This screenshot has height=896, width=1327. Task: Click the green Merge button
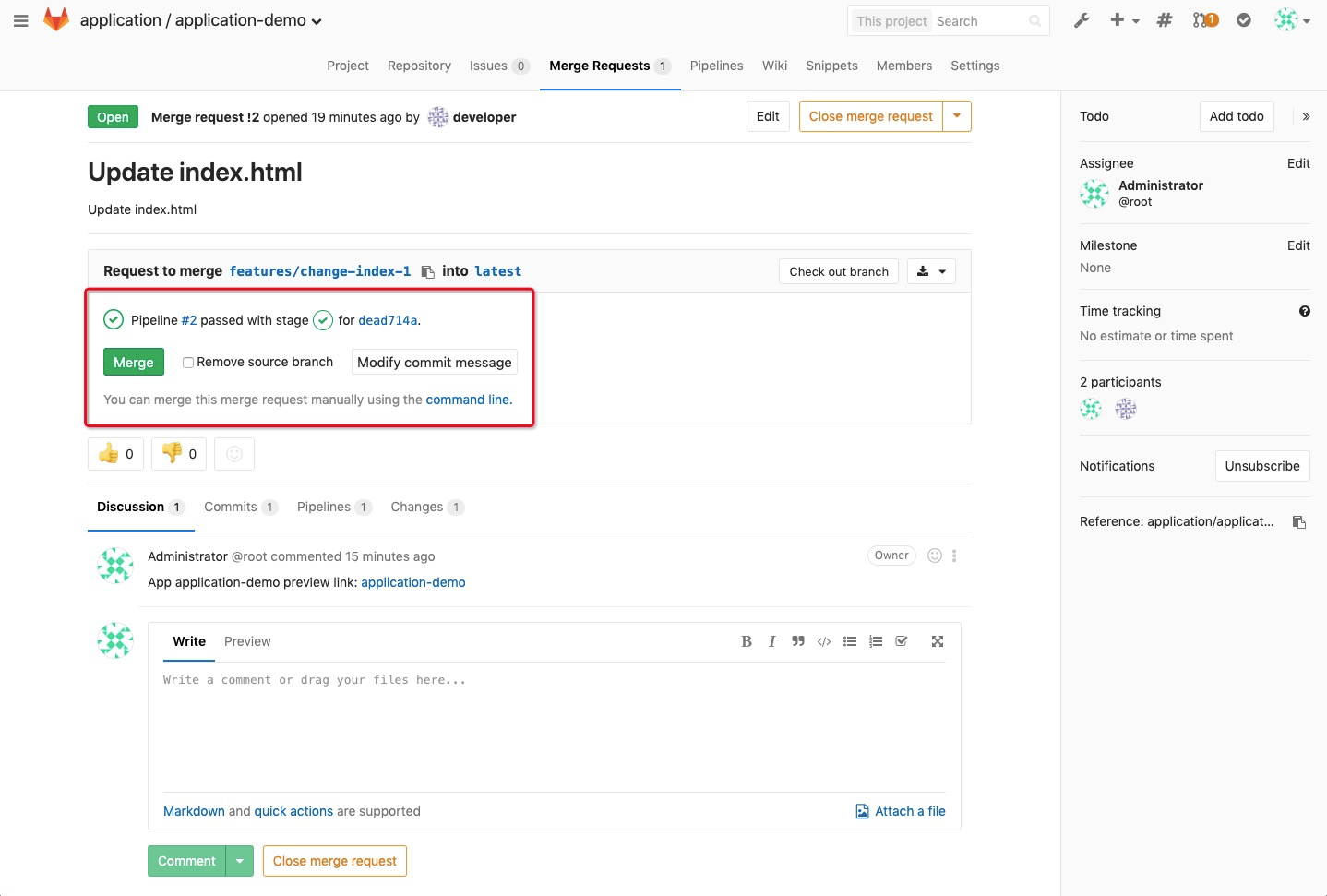134,363
